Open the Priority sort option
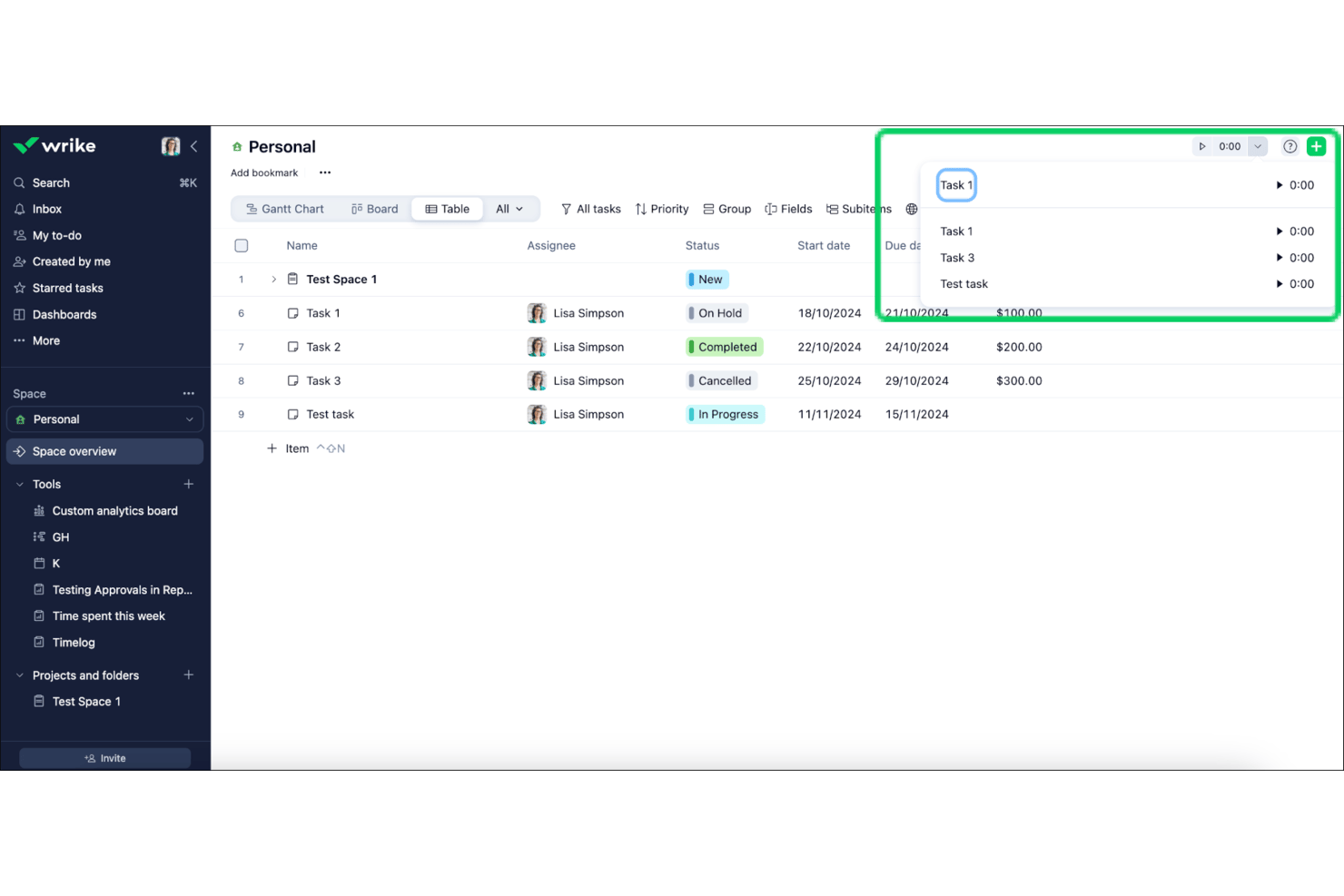Image resolution: width=1344 pixels, height=896 pixels. [662, 209]
